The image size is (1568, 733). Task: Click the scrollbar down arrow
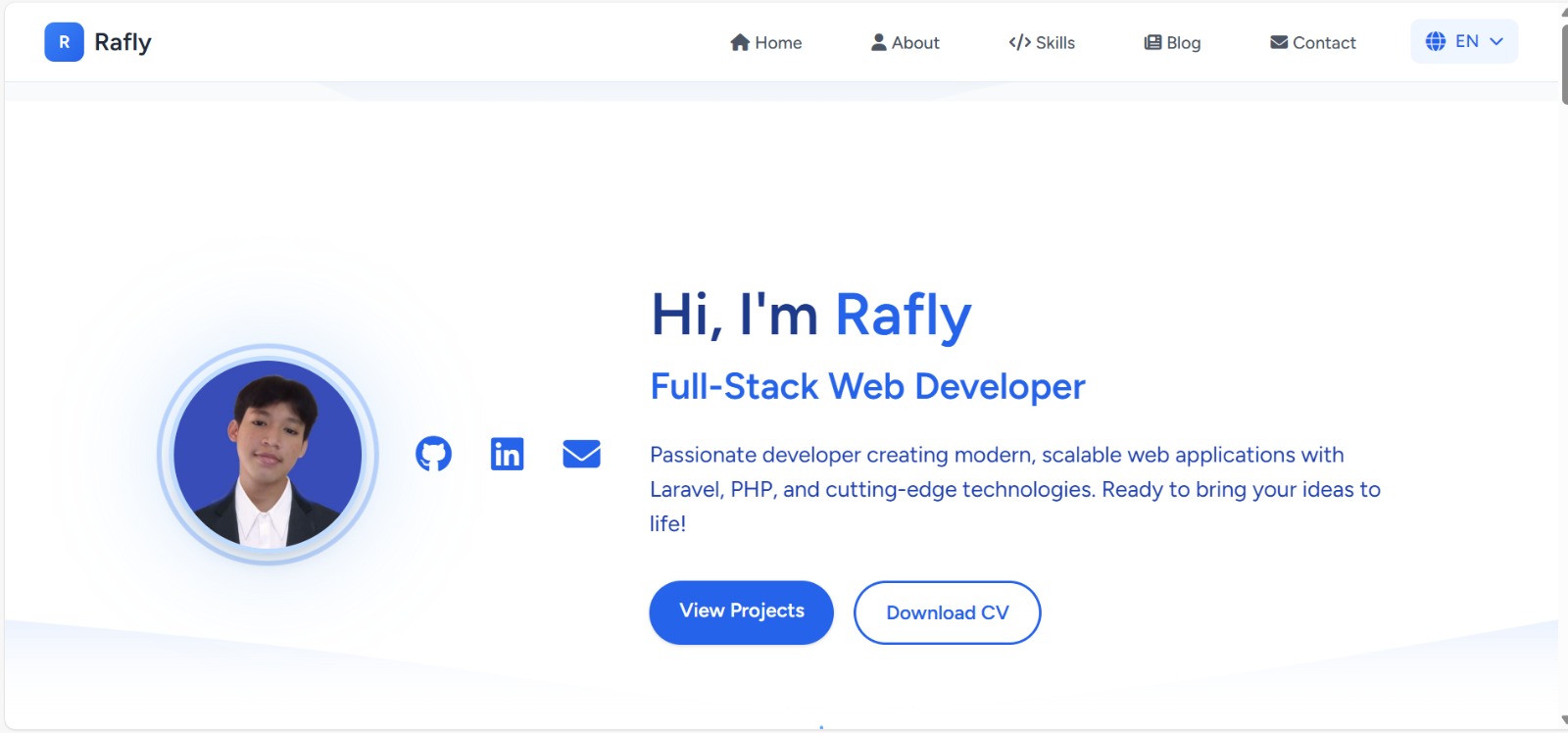1563,720
